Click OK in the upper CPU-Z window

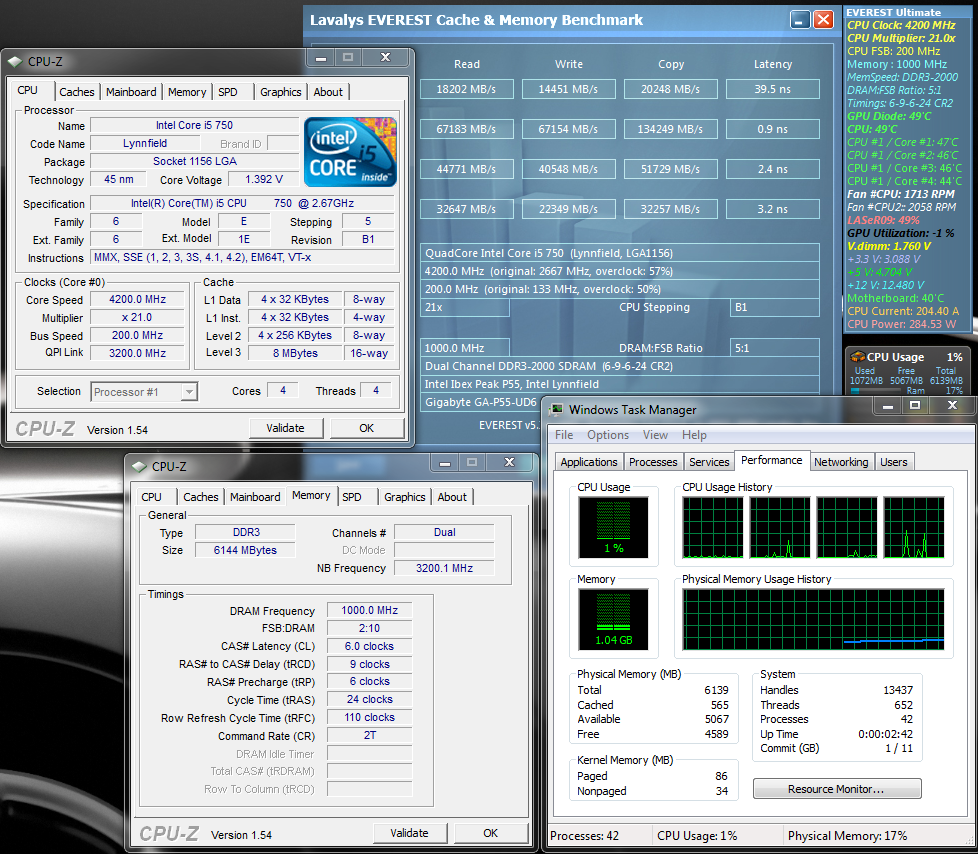(x=366, y=428)
